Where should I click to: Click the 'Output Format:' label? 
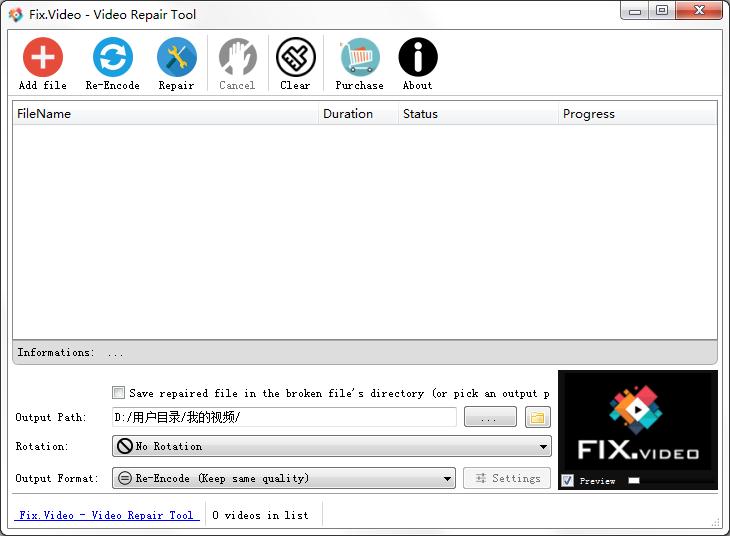click(57, 478)
